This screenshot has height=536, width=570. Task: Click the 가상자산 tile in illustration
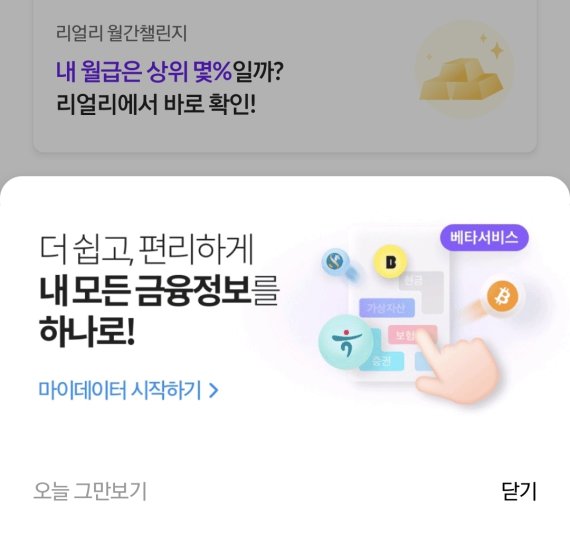point(387,308)
